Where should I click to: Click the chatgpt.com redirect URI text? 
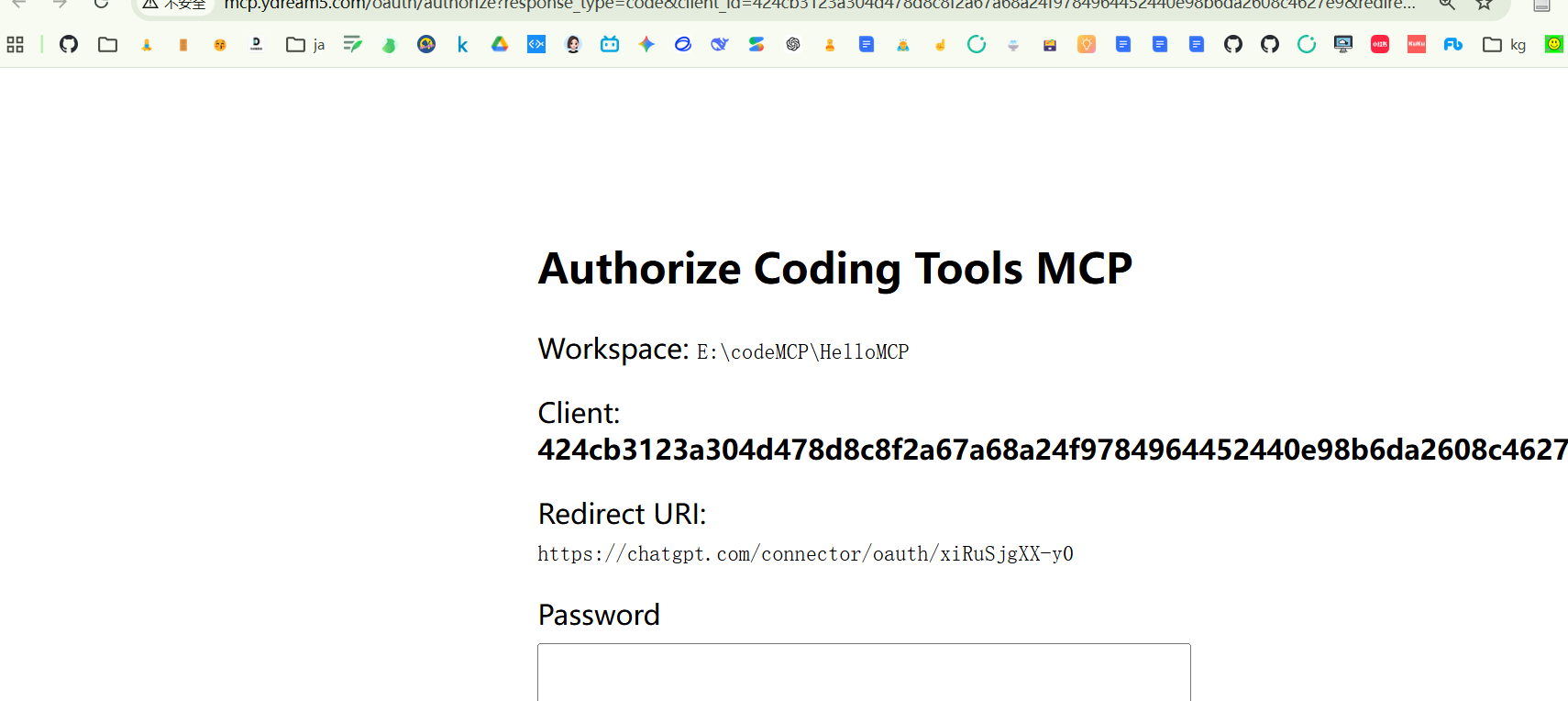[x=805, y=554]
